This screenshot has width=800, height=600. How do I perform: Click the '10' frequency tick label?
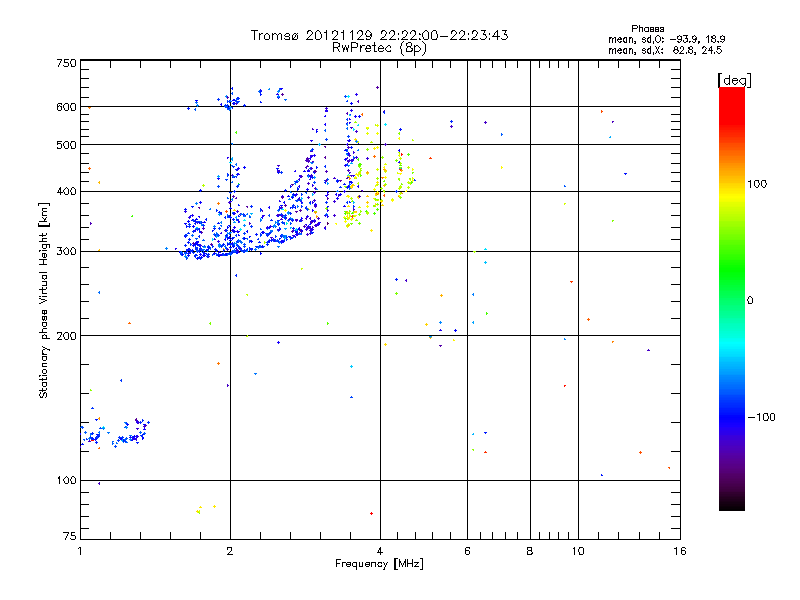pyautogui.click(x=578, y=551)
